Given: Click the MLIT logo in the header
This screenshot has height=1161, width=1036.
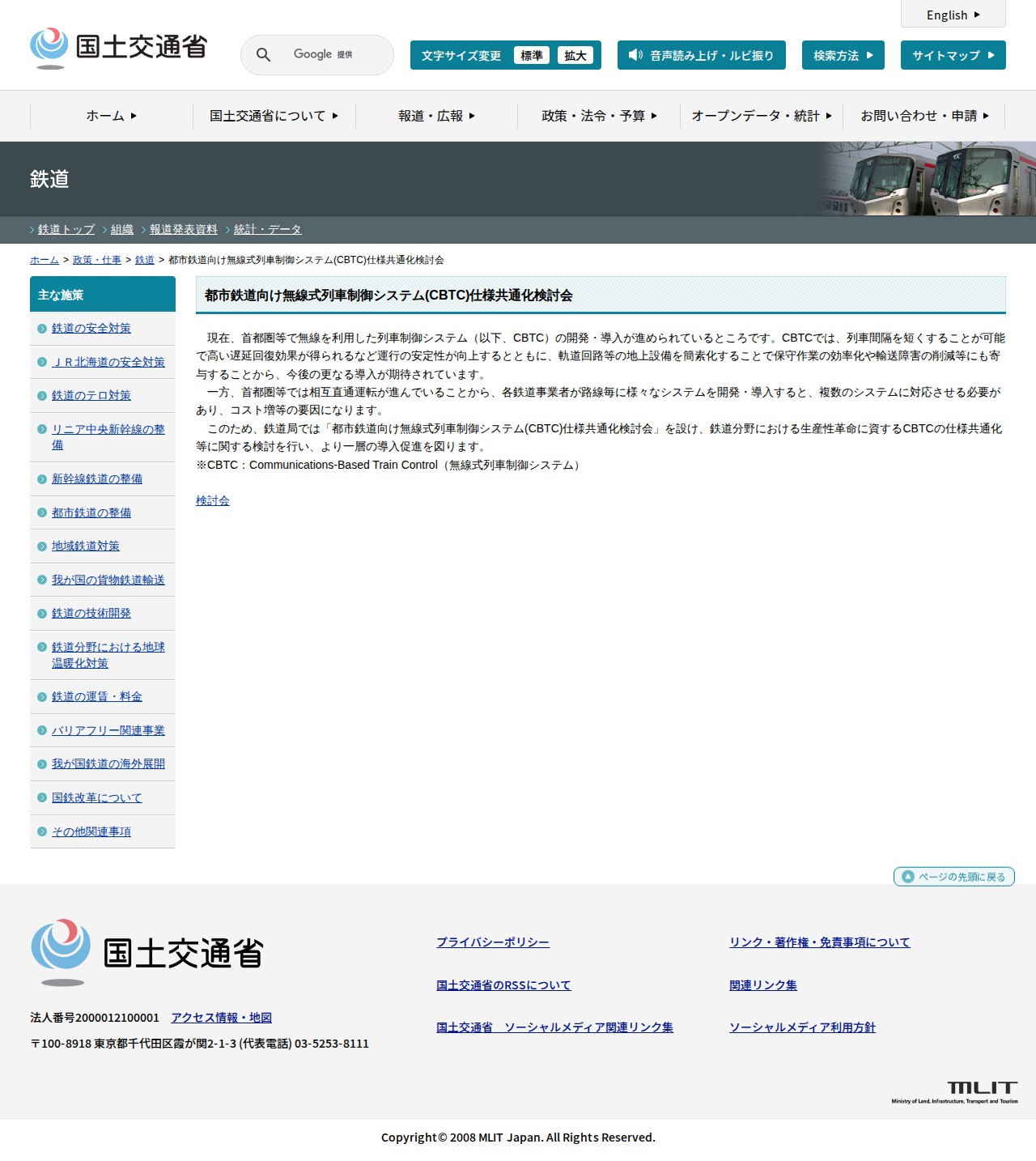Looking at the screenshot, I should [119, 48].
